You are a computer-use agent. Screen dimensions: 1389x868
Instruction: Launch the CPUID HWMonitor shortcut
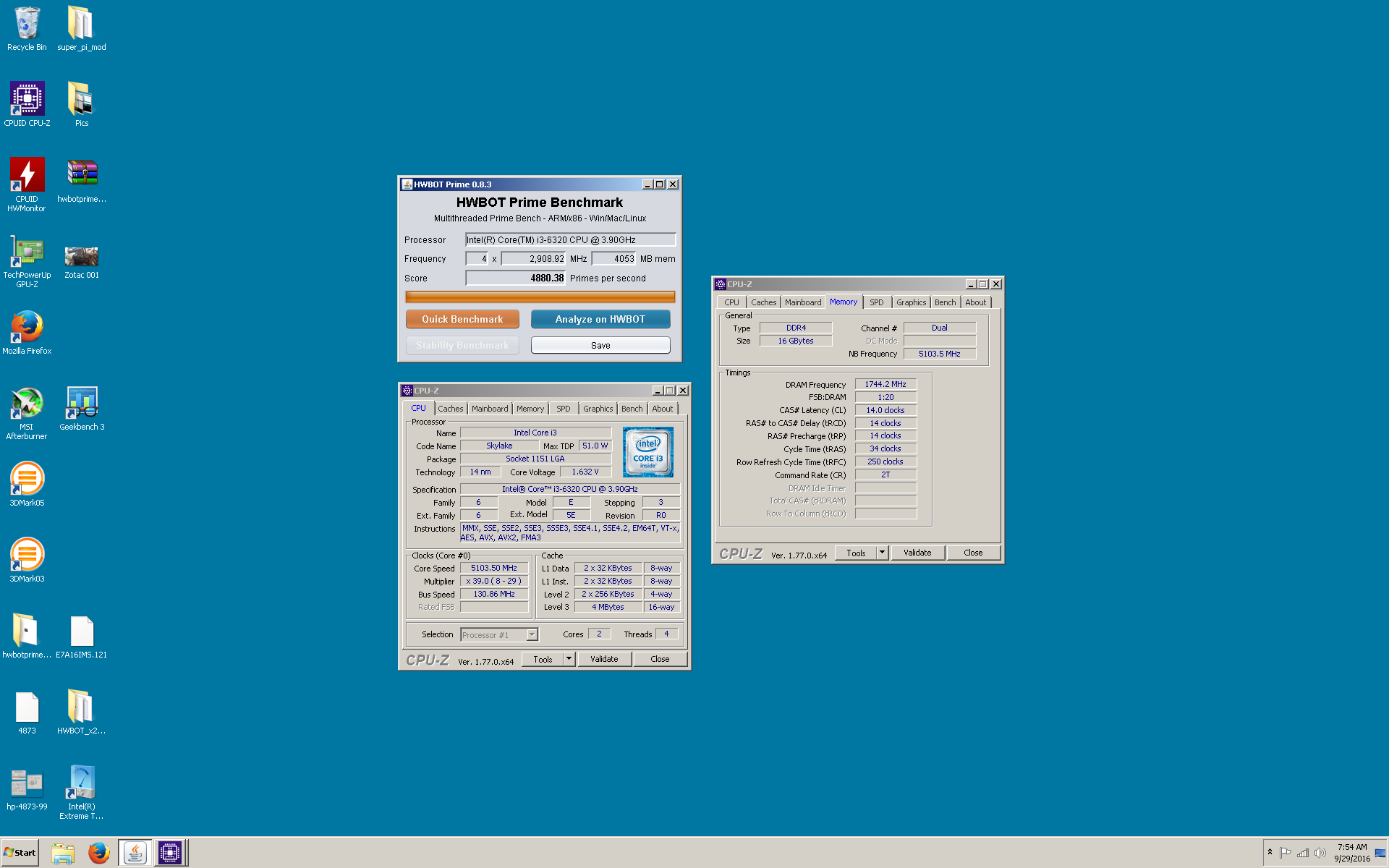[27, 184]
